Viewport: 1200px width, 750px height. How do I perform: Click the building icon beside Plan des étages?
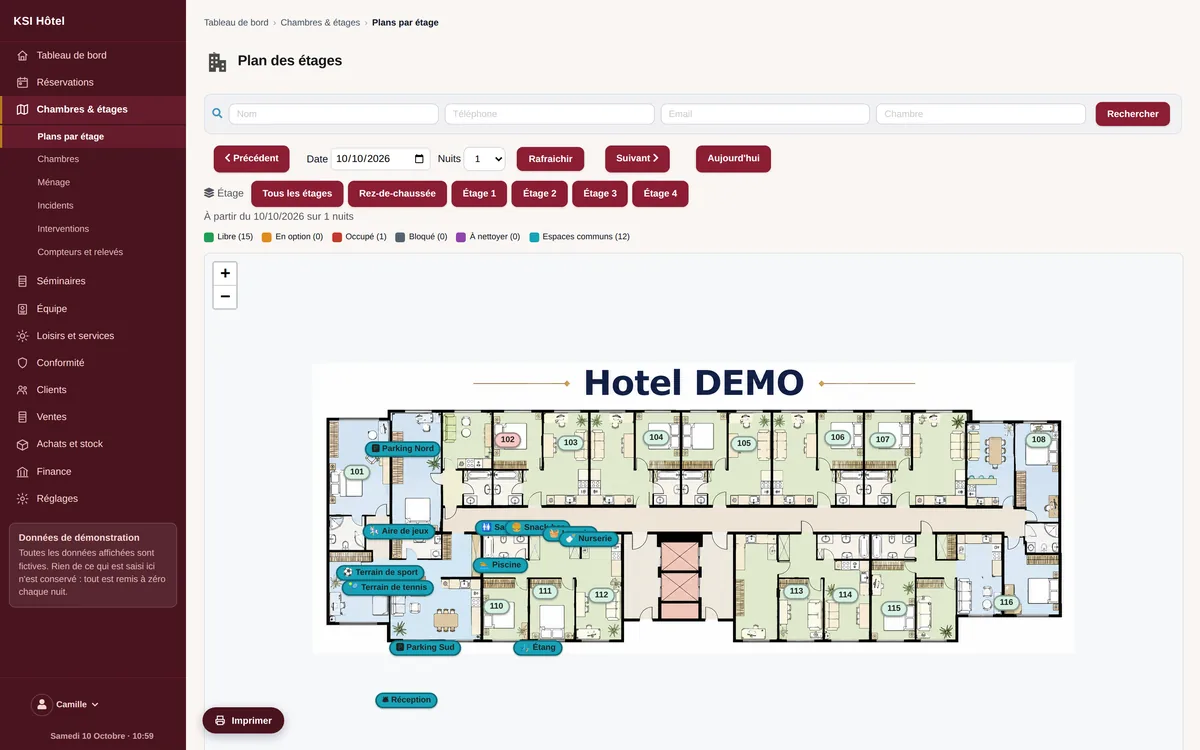[x=217, y=62]
